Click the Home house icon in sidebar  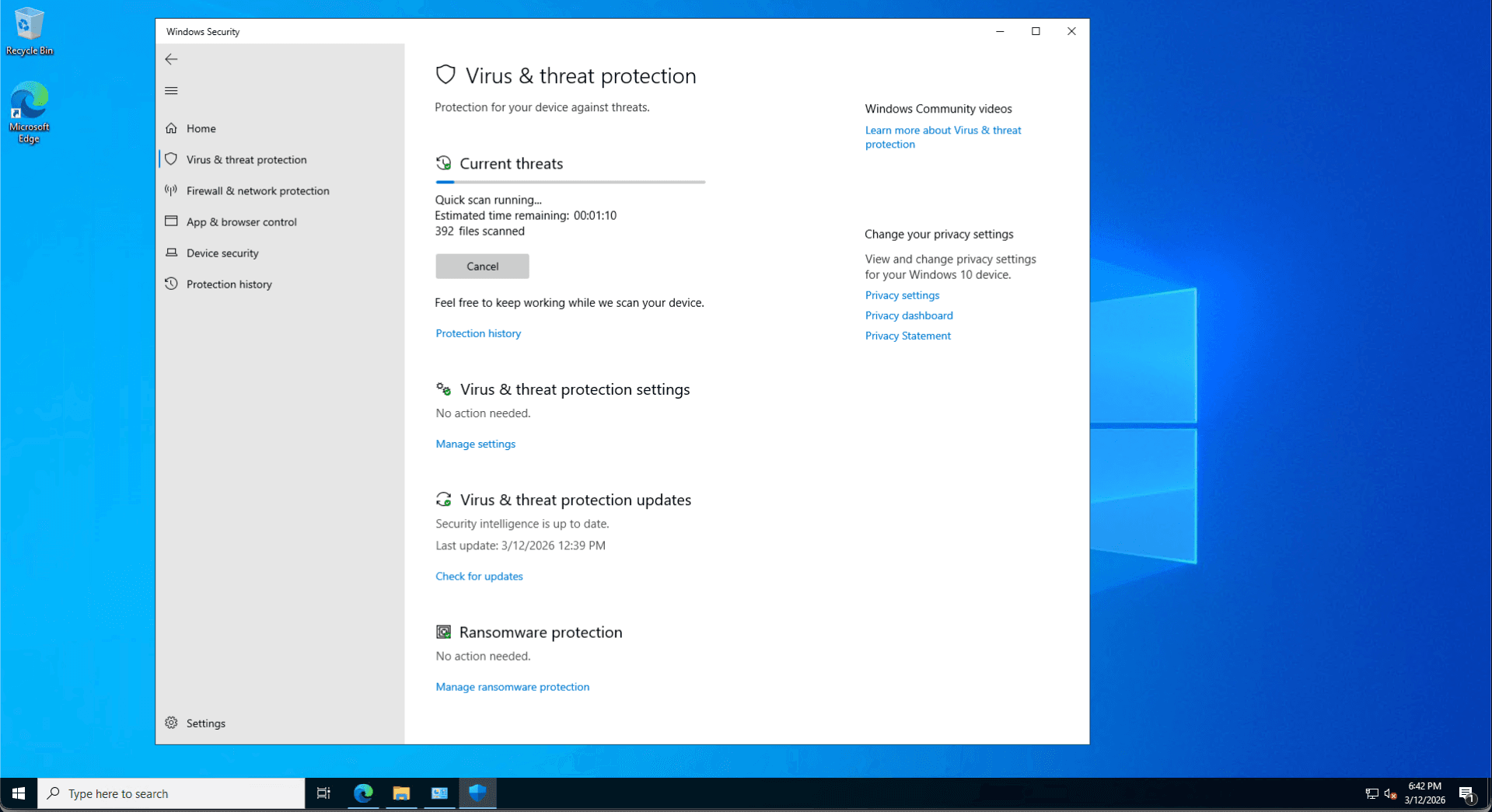pyautogui.click(x=171, y=128)
